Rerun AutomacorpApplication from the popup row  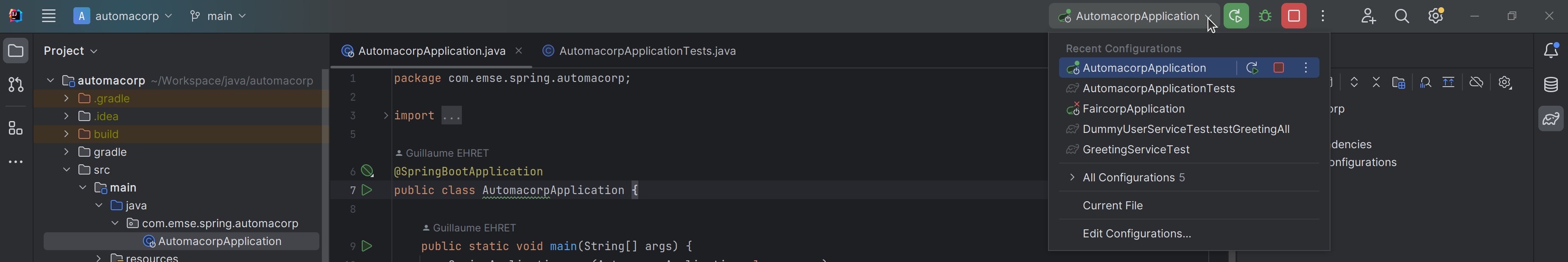pos(1252,68)
